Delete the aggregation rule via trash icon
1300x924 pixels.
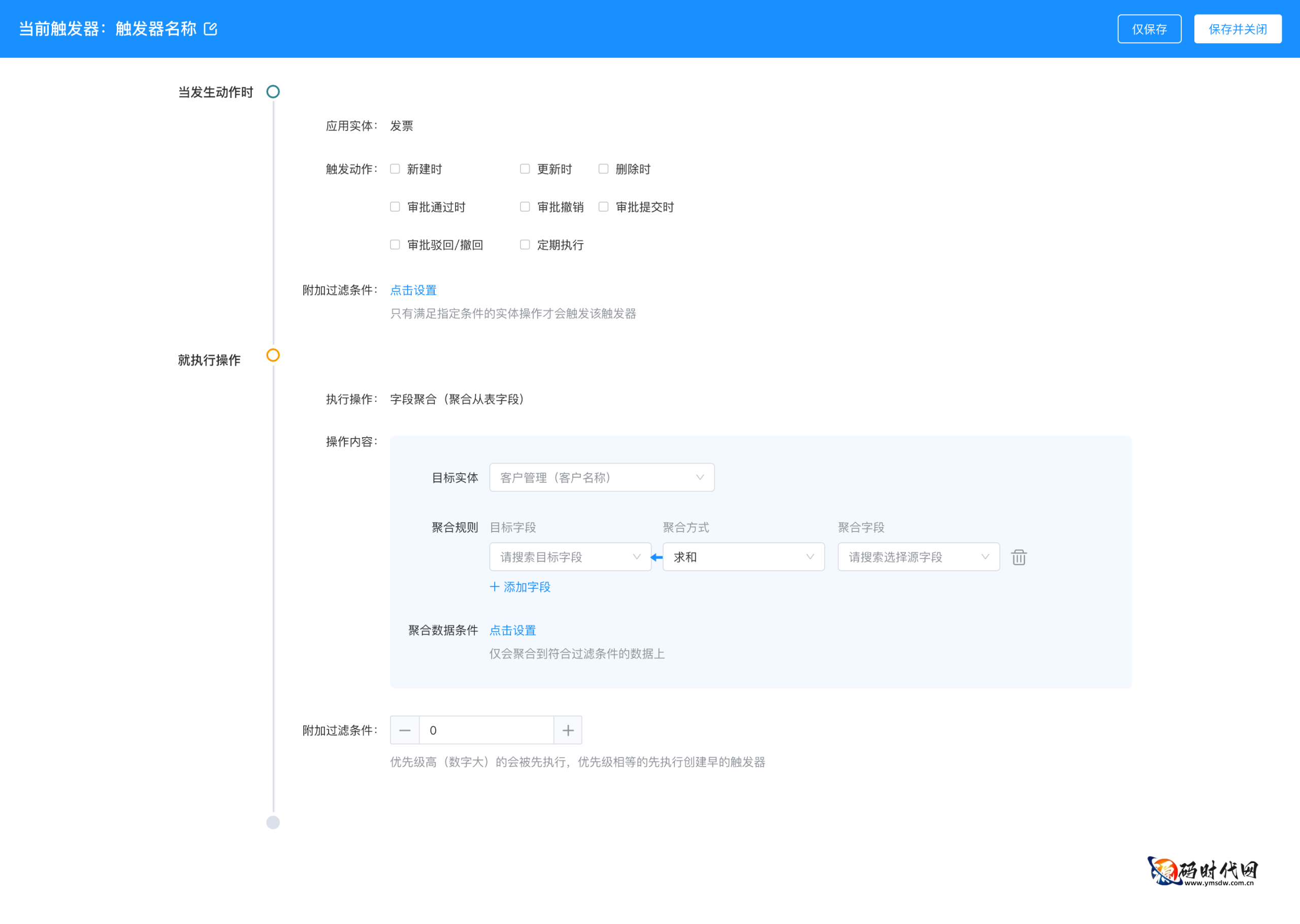(x=1018, y=557)
